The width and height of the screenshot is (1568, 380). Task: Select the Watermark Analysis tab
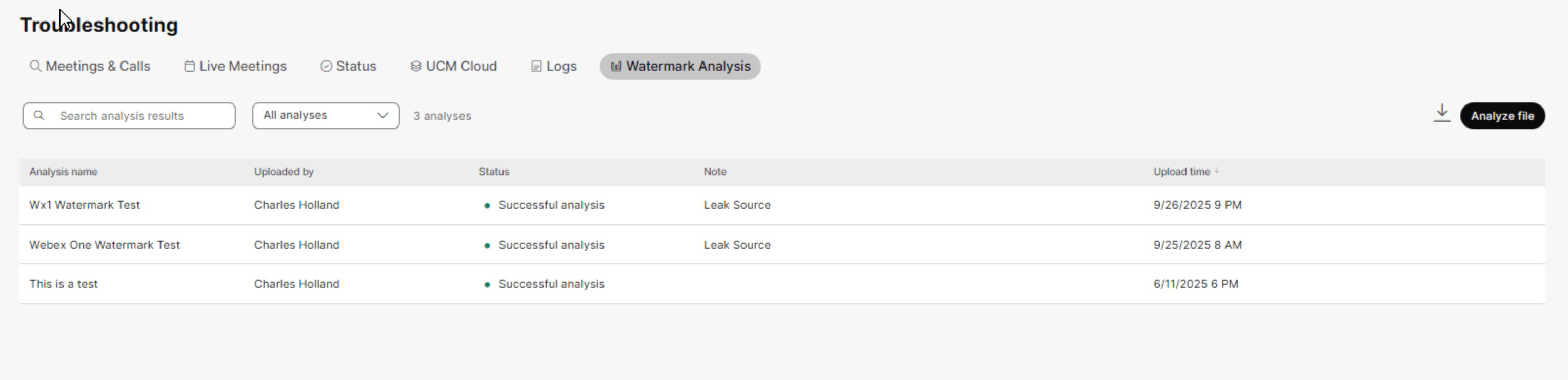coord(680,66)
